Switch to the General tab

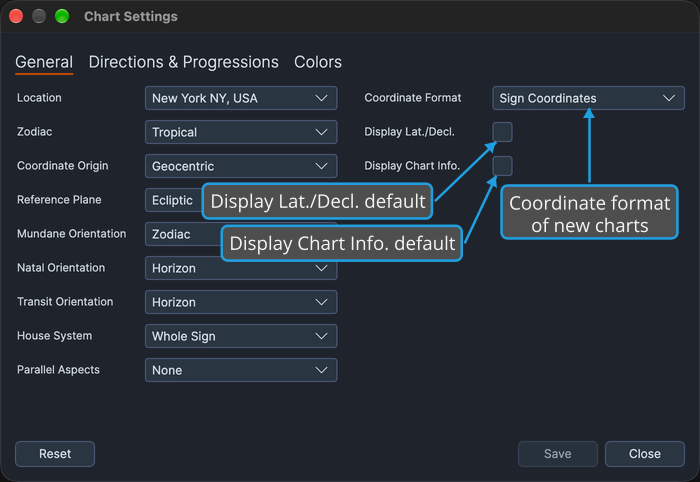pos(44,62)
